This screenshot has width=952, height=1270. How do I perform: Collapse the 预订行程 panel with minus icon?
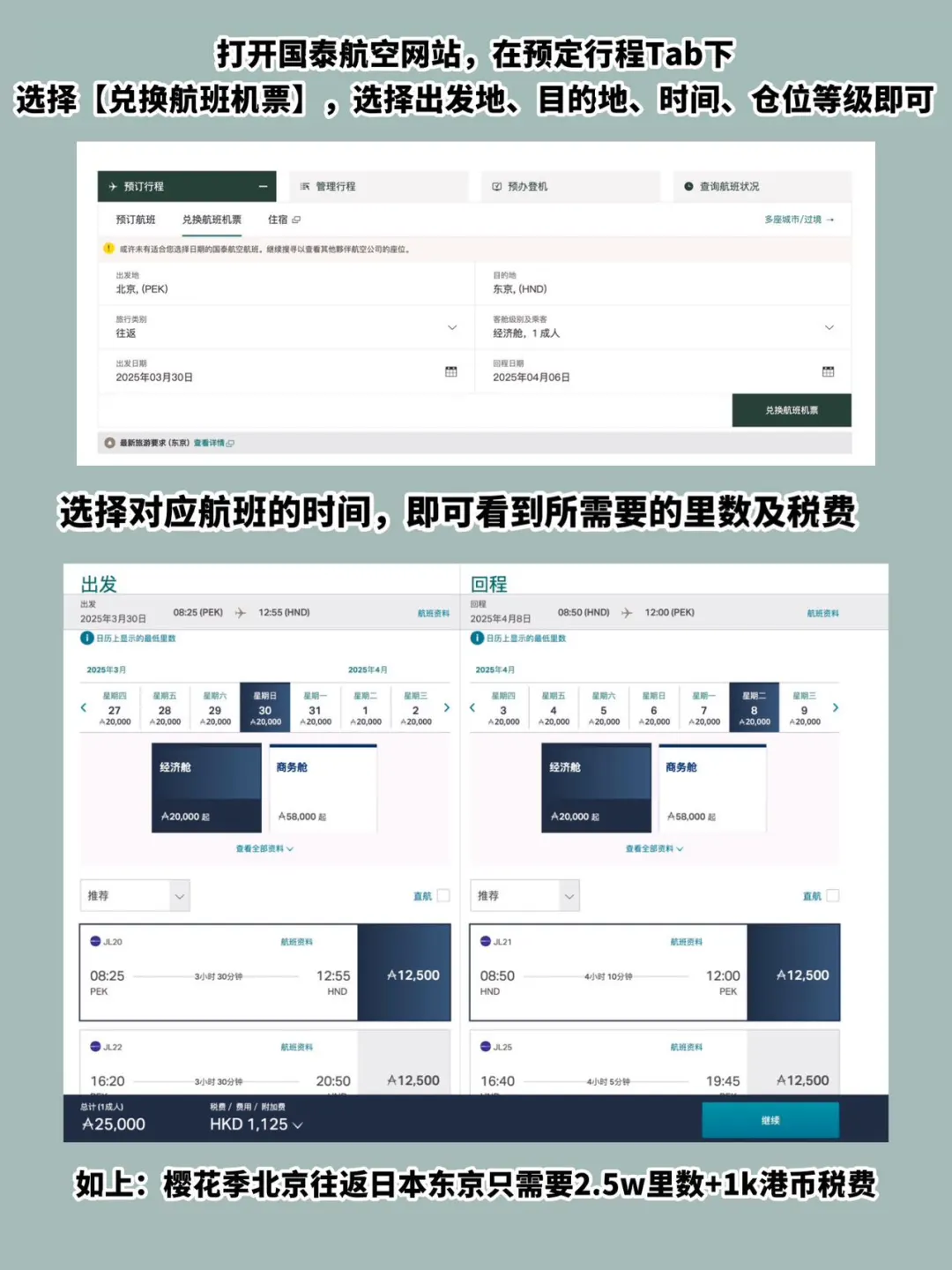[263, 186]
